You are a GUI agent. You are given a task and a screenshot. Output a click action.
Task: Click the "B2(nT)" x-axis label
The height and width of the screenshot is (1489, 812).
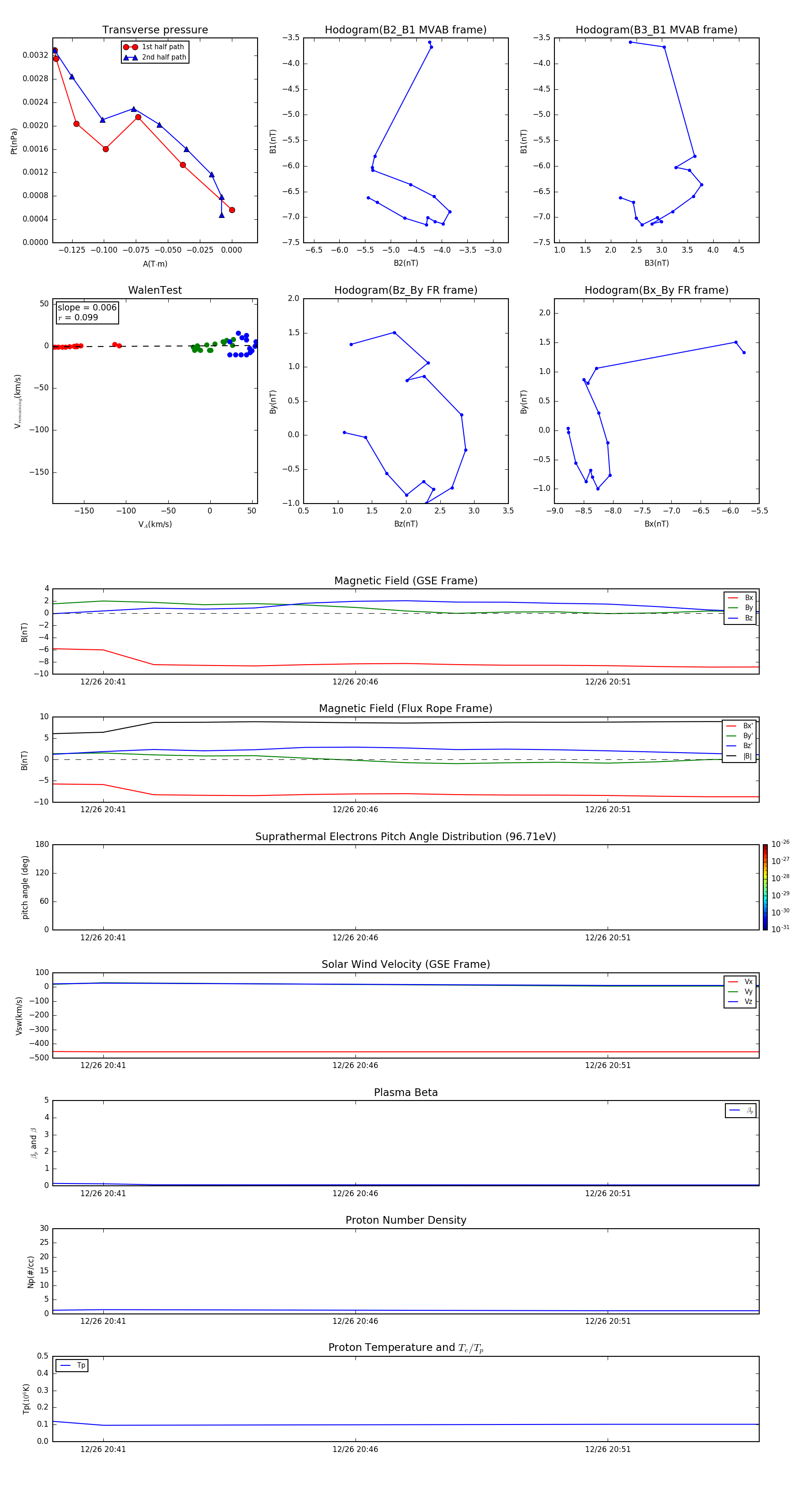406,263
